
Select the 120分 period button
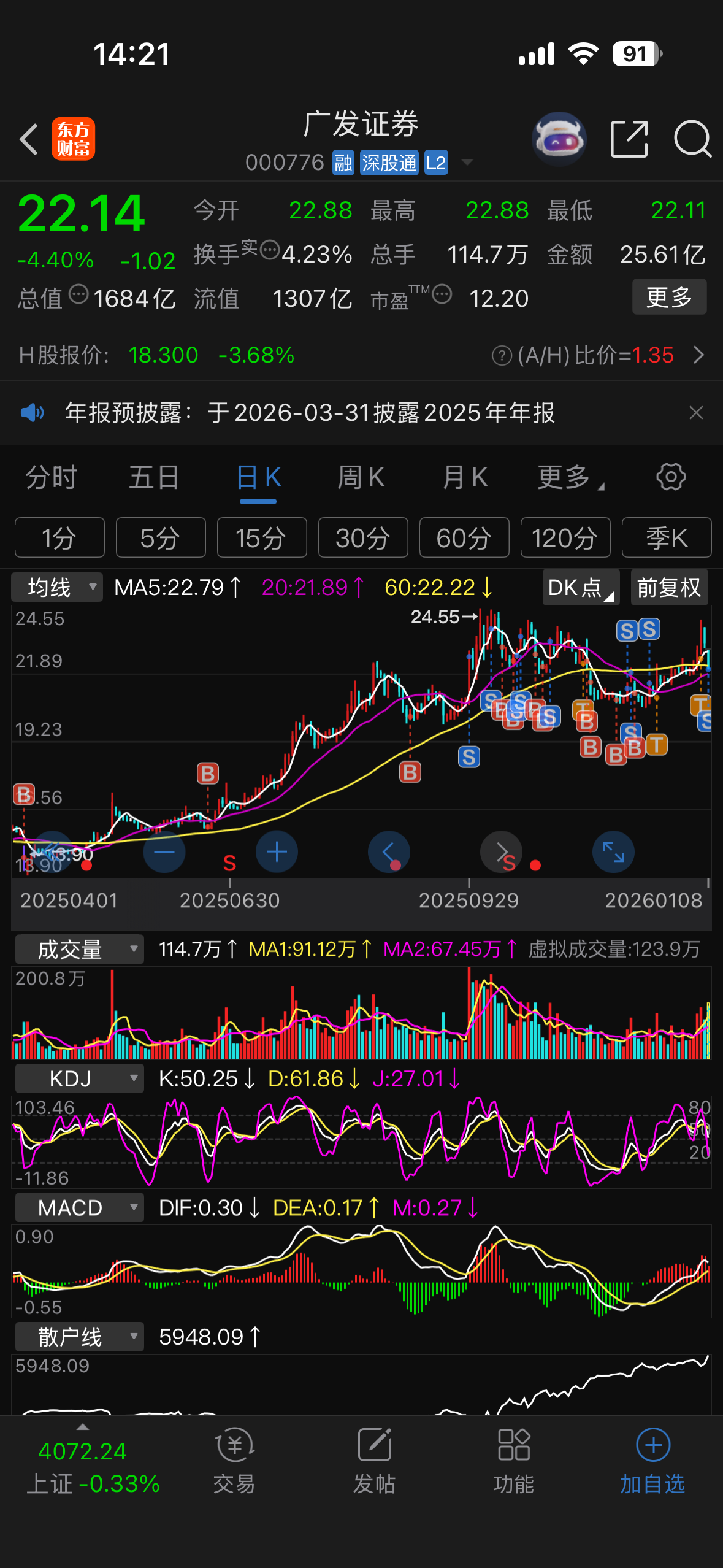click(x=565, y=537)
